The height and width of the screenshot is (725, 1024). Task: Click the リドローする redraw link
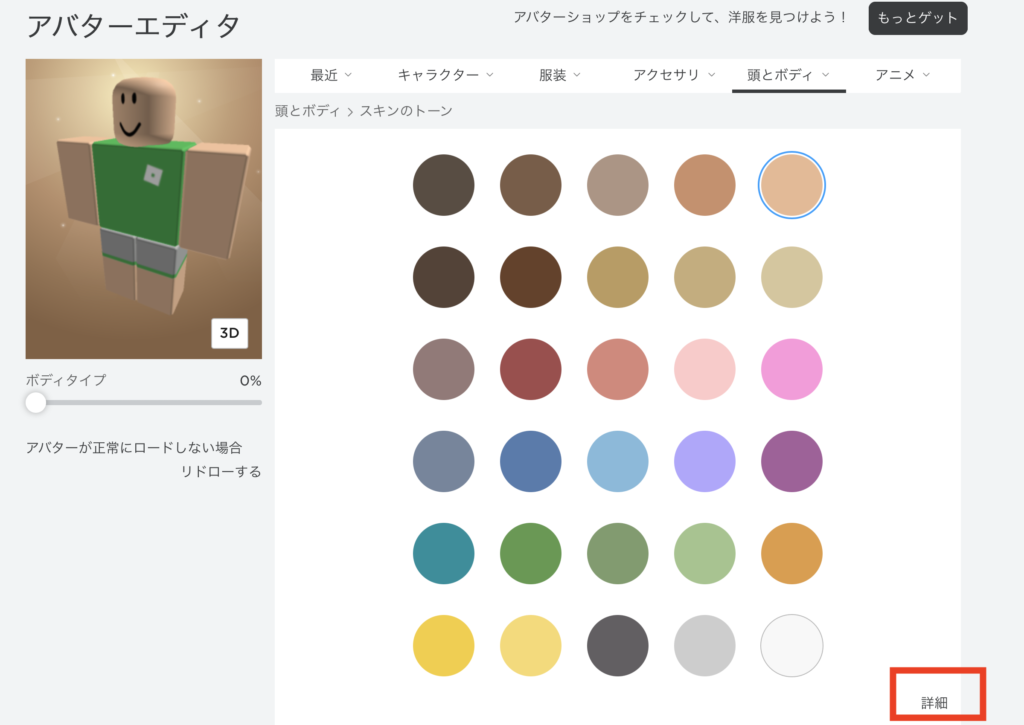(221, 472)
